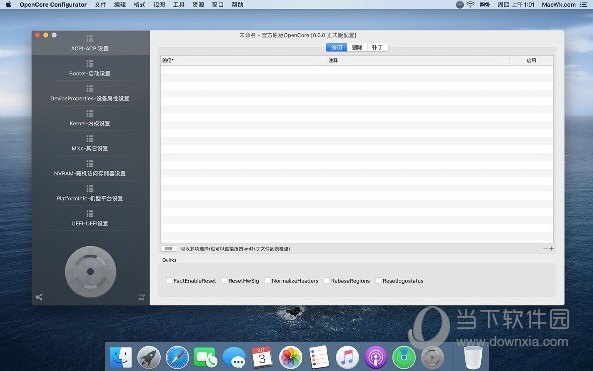Enable the FadtEnableReset checkbox
593x371 pixels.
point(169,281)
